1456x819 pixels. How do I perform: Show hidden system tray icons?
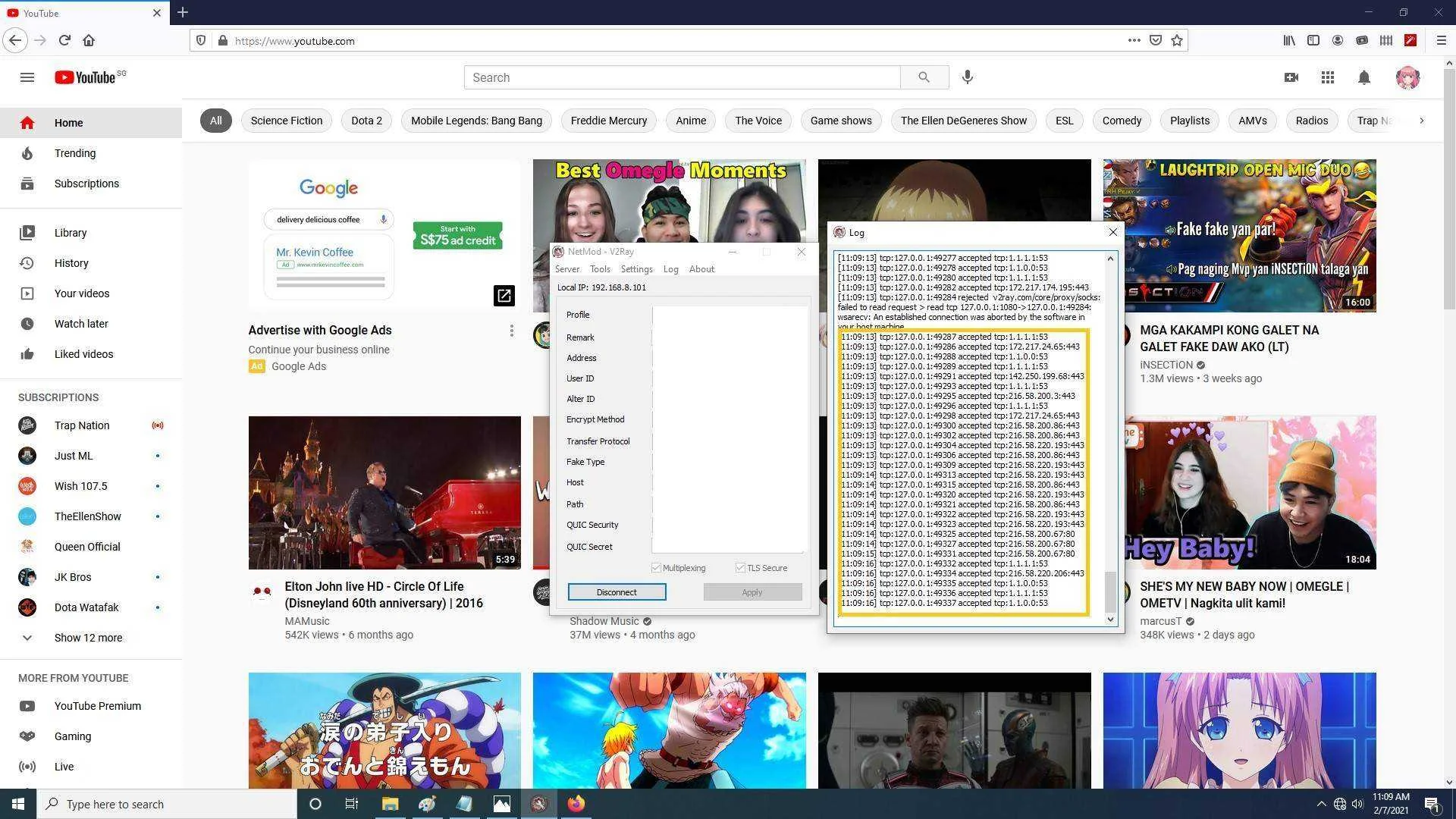[1321, 804]
